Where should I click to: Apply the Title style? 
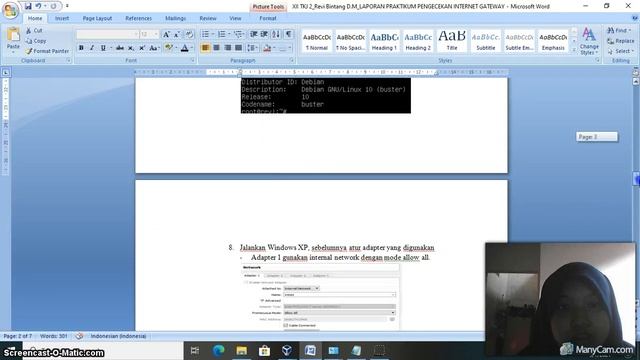tap(452, 41)
